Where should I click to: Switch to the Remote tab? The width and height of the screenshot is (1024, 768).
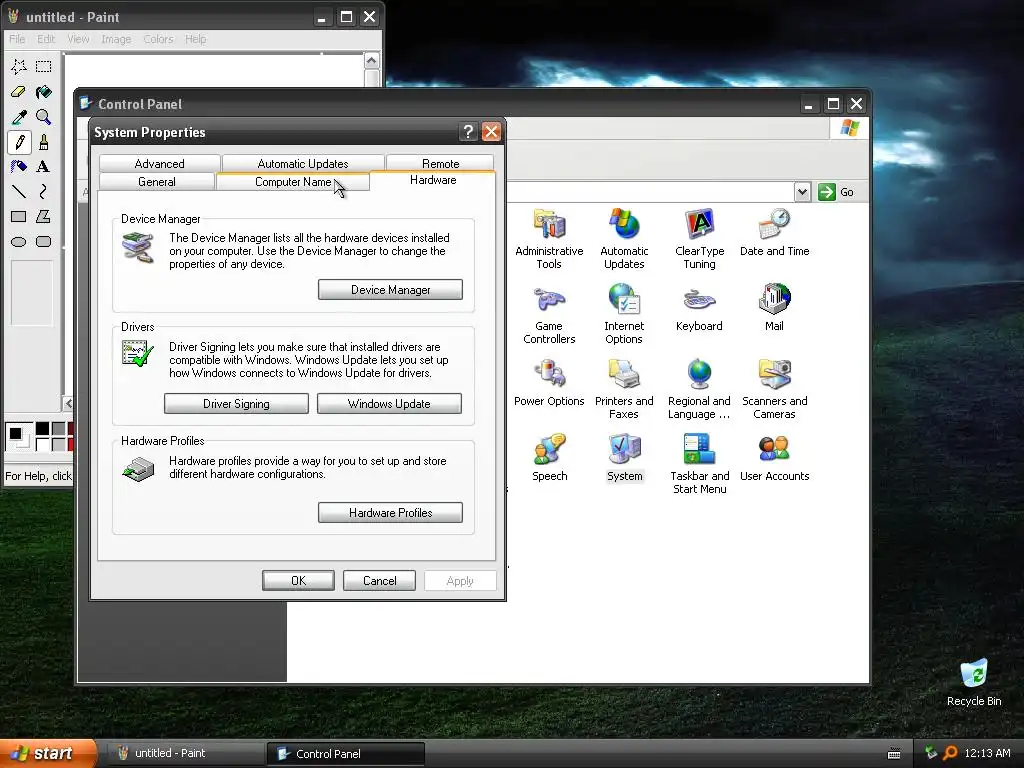[x=440, y=163]
